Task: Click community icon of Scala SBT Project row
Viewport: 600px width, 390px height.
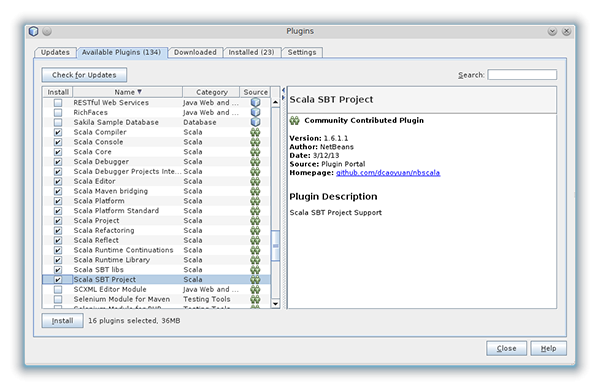Action: click(255, 279)
